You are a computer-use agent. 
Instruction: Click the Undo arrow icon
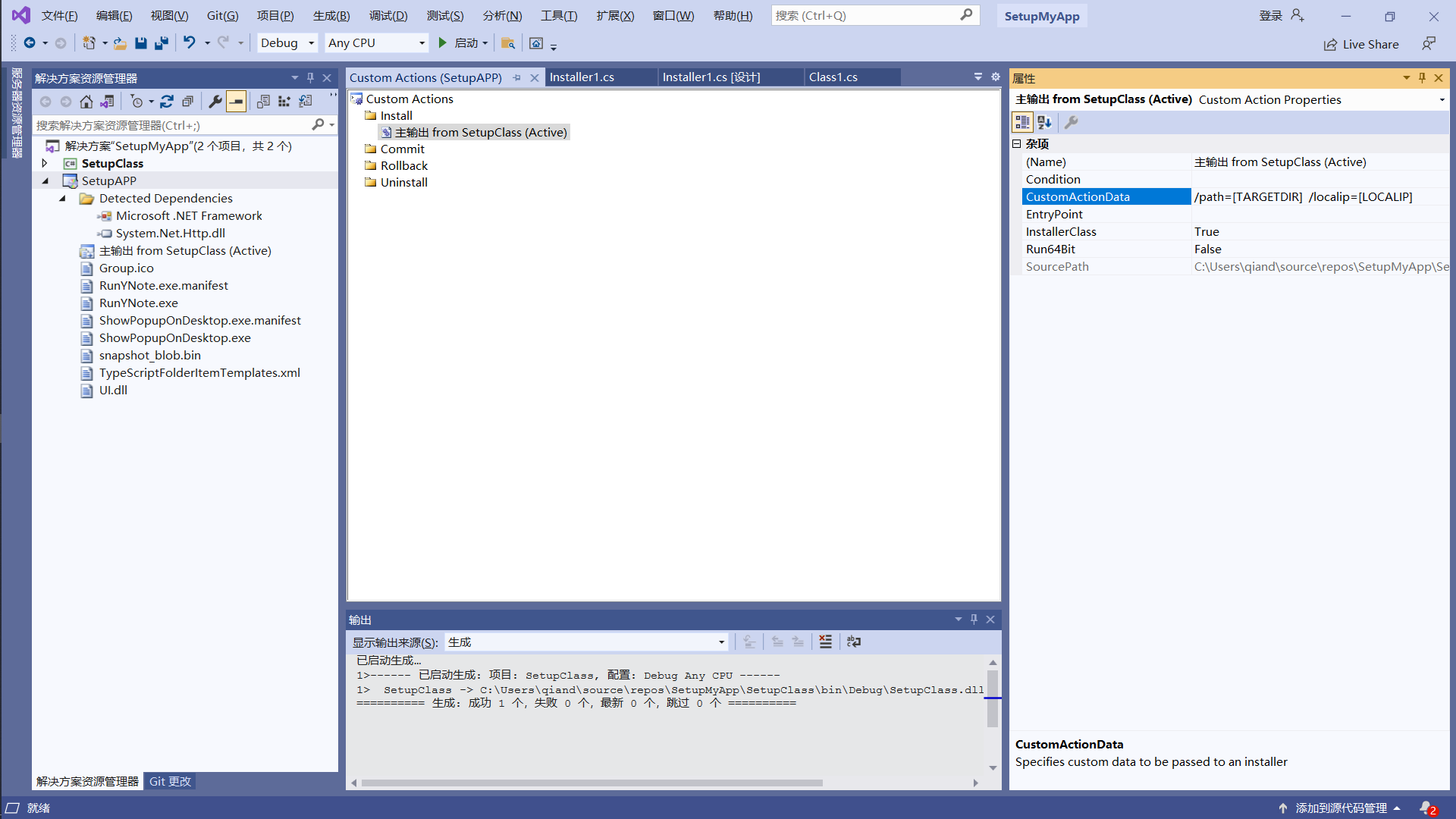pos(190,43)
